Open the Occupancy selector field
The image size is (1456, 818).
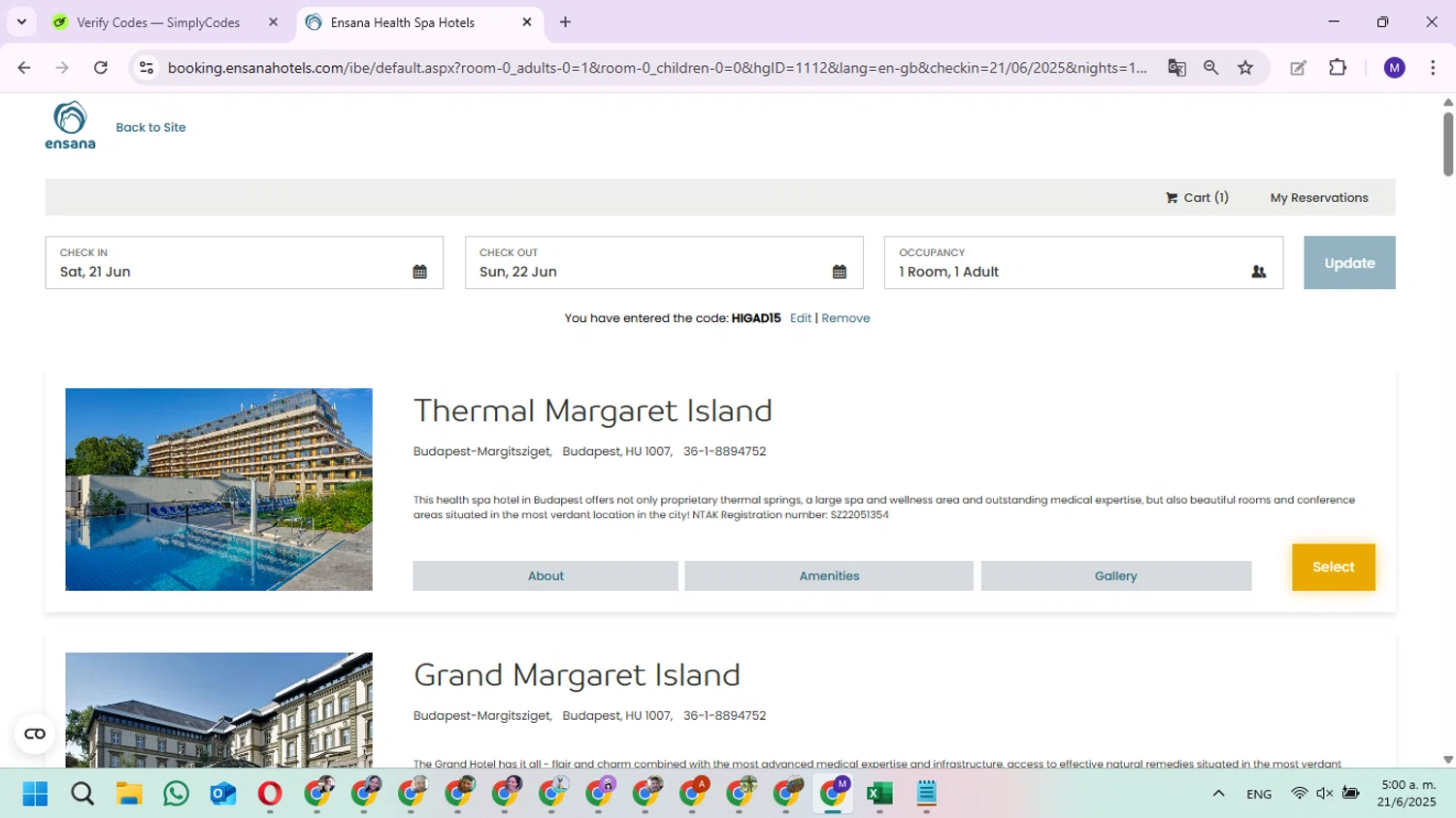1083,263
